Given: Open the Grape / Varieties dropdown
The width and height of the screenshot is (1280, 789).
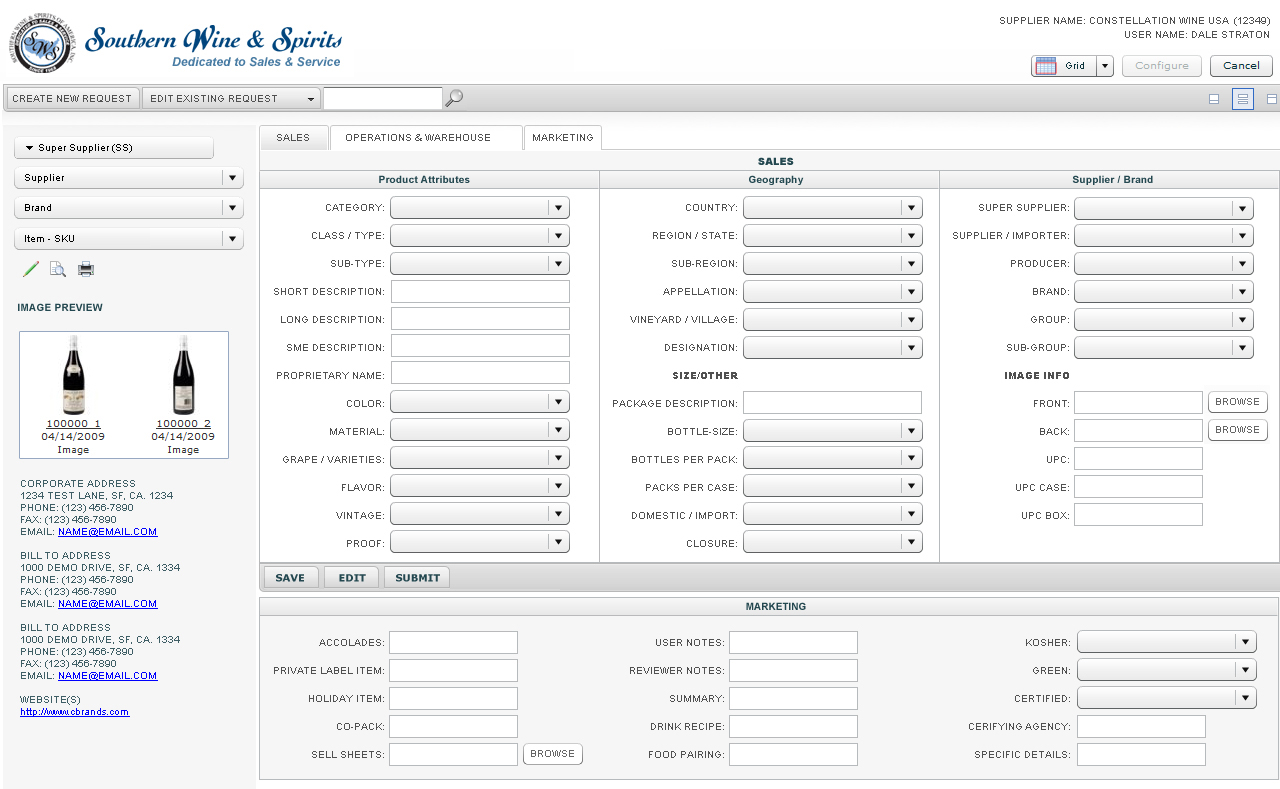Looking at the screenshot, I should [480, 459].
